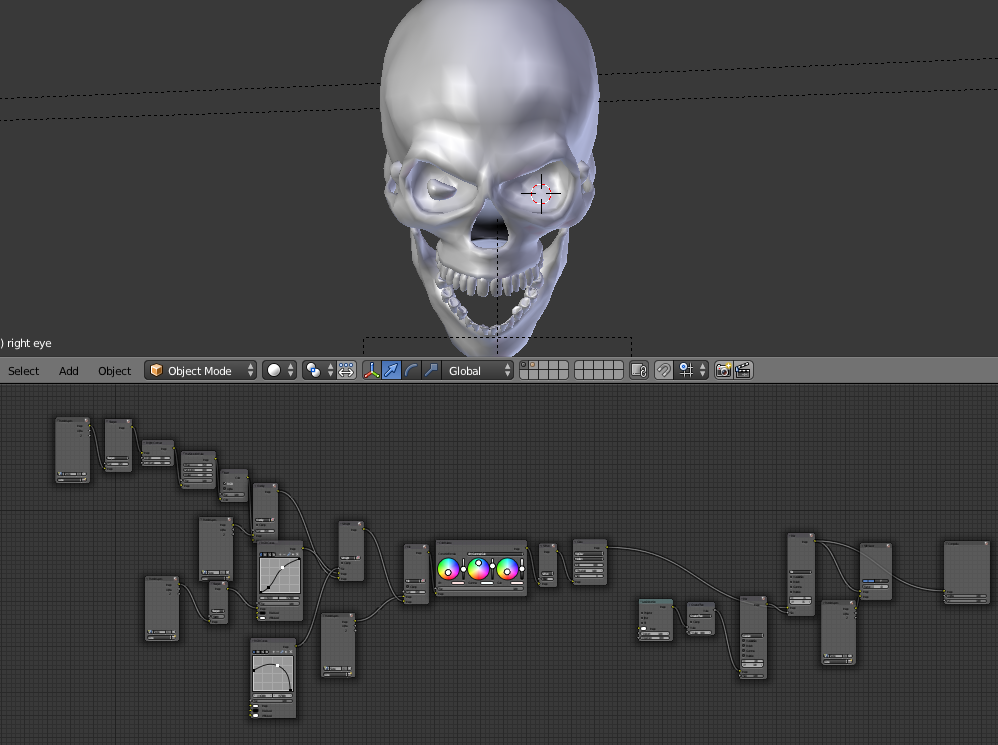Open the Global transform orientation dropdown

477,370
